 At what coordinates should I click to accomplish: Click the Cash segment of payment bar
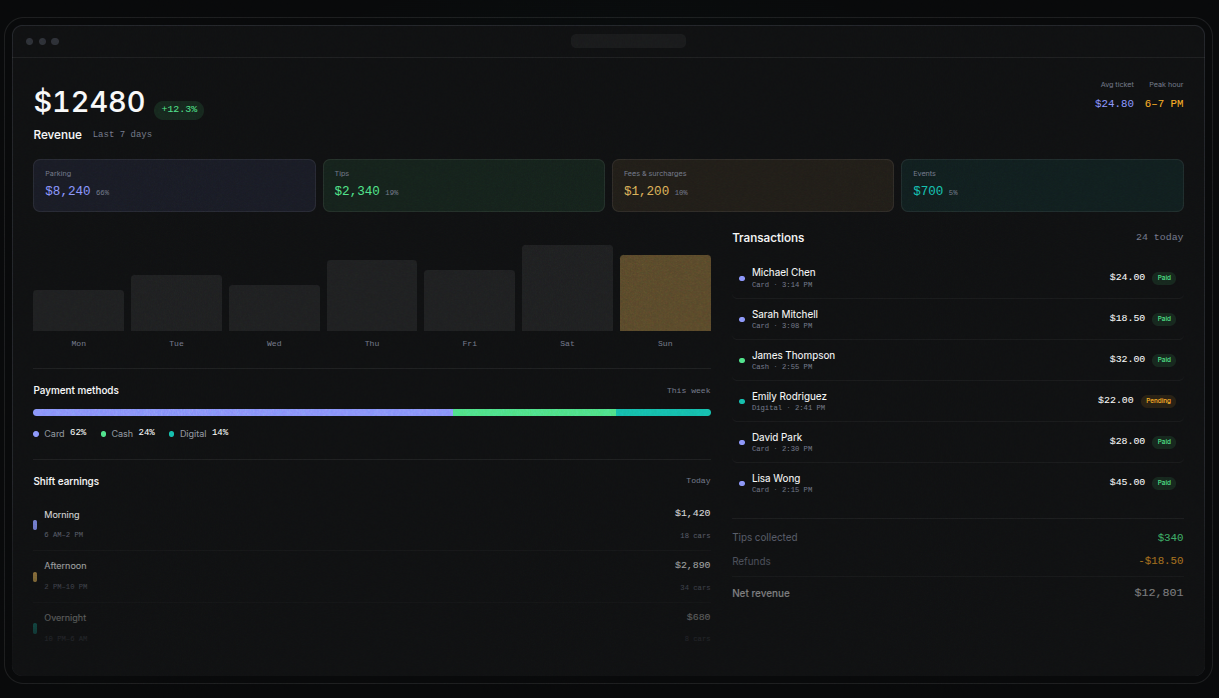click(534, 412)
